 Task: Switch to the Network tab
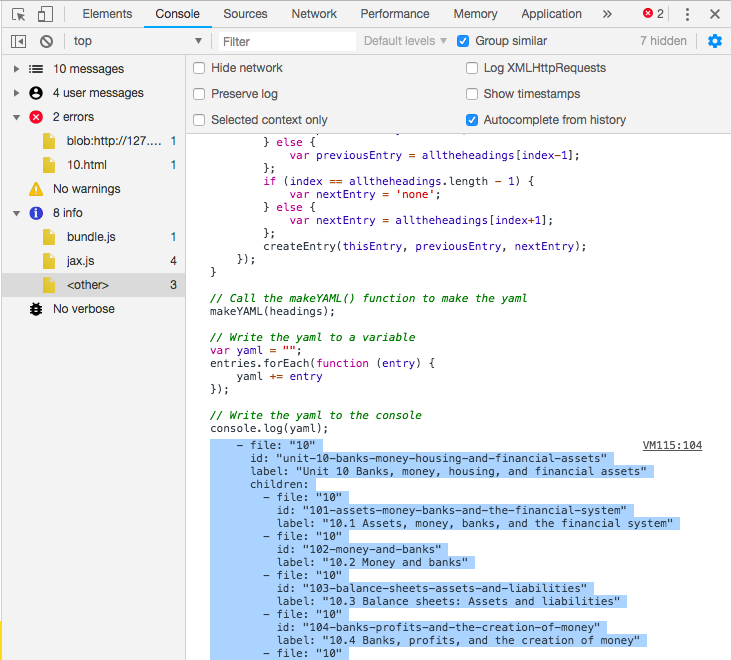coord(314,14)
